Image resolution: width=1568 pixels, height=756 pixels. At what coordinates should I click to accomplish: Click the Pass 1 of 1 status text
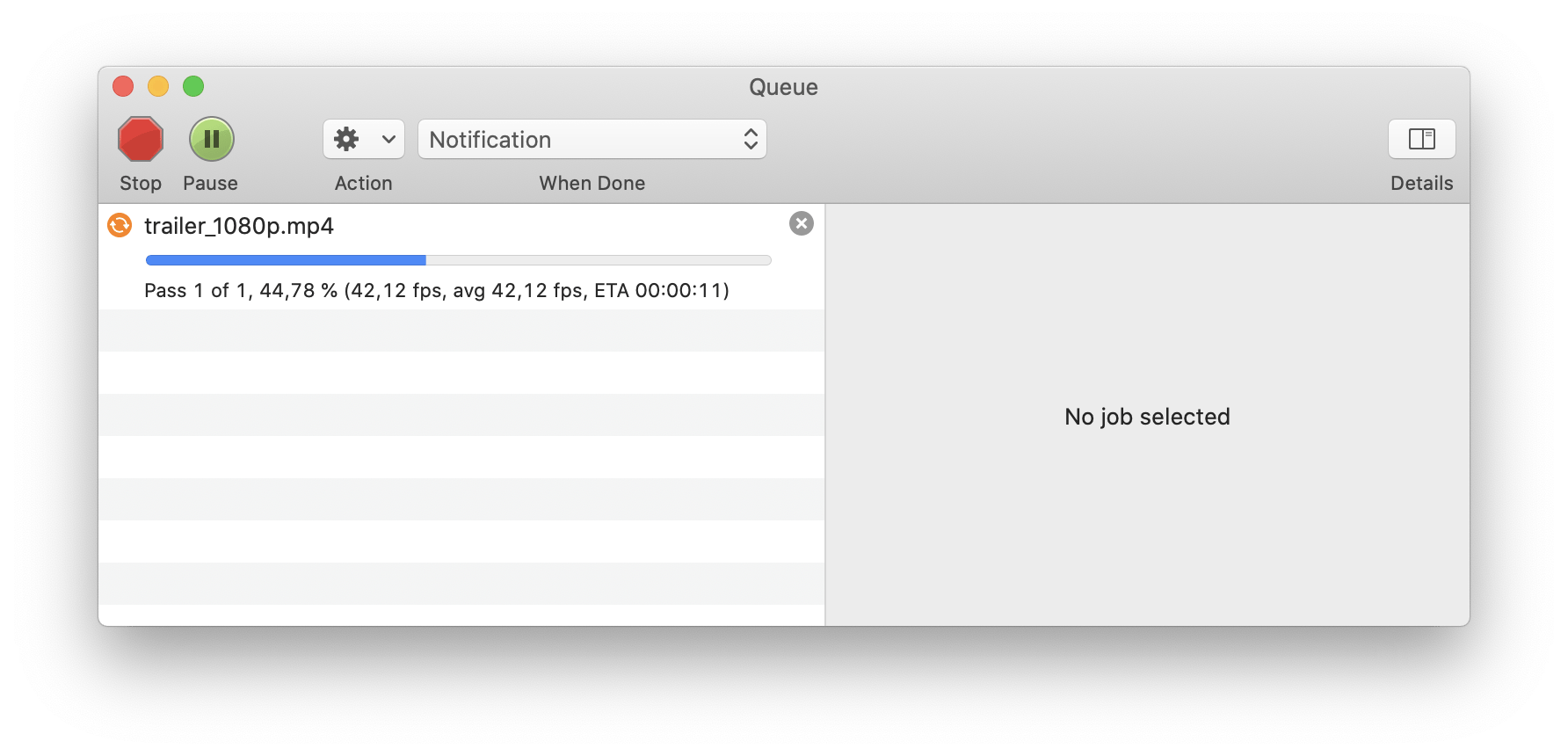coord(436,291)
